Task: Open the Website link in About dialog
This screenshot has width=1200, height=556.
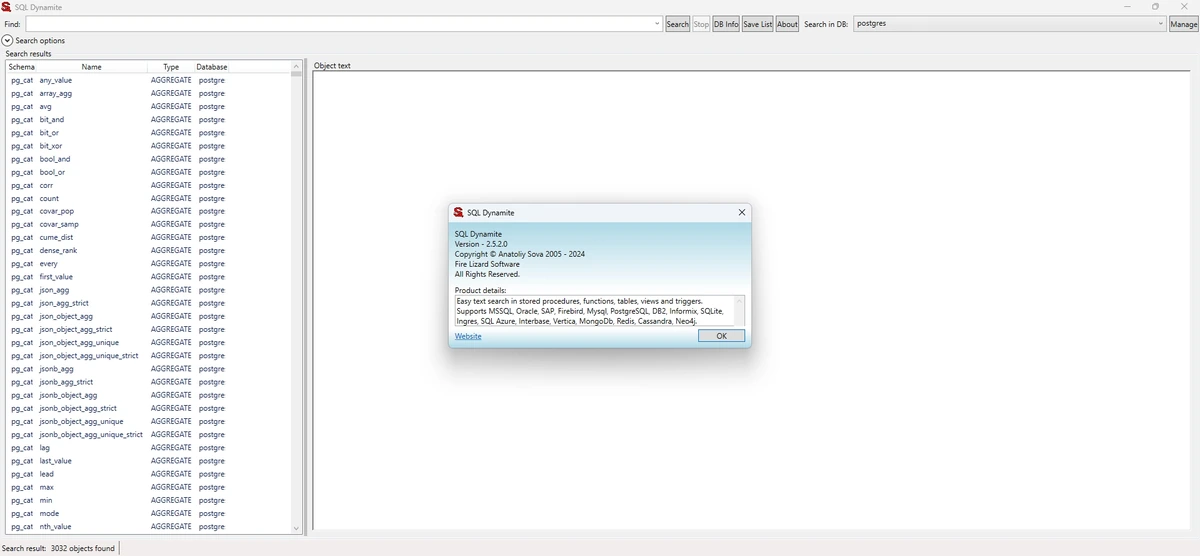Action: [468, 336]
